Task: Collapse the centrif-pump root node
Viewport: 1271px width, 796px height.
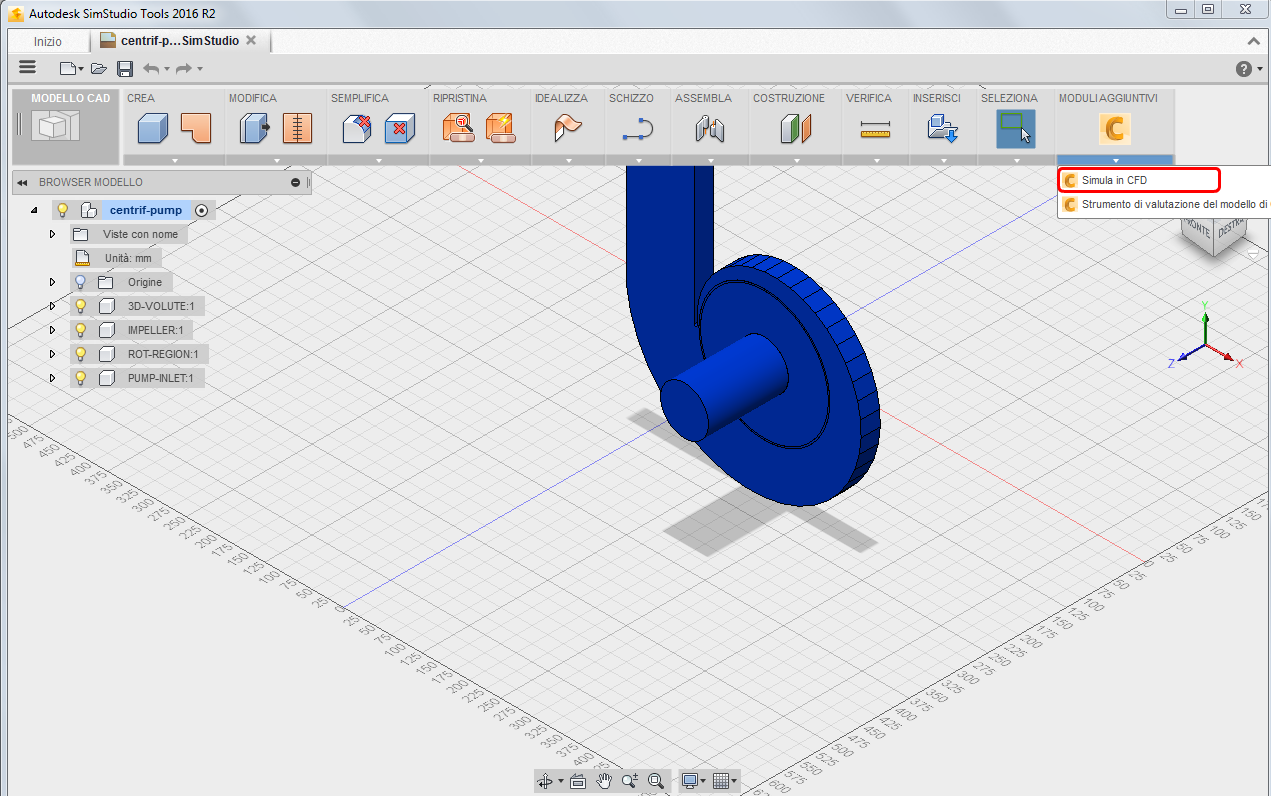Action: [34, 210]
